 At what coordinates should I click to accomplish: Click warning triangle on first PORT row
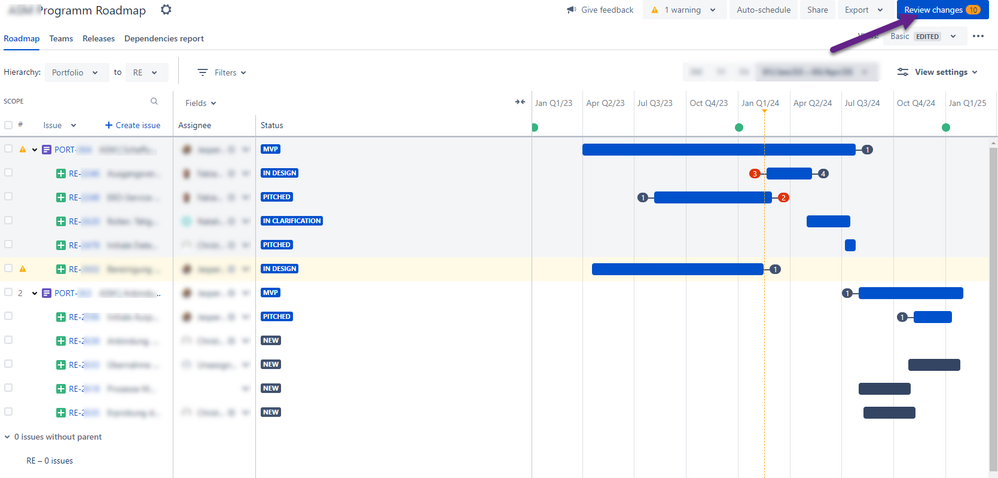23,150
